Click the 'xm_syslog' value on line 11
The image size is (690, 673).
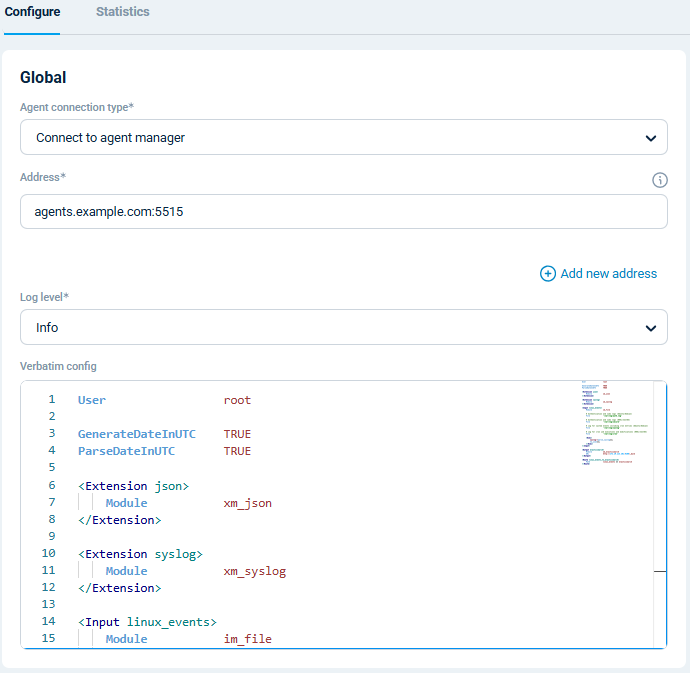click(x=255, y=571)
